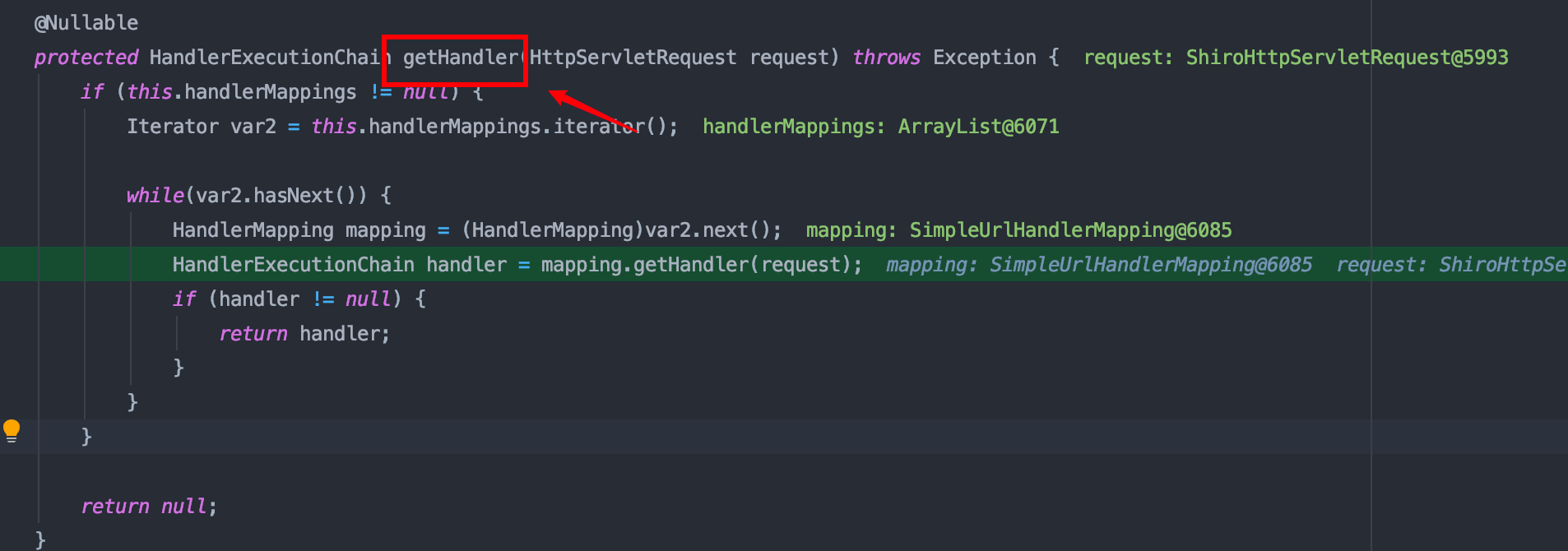
Task: Open italic SimpleUrlHandlerMapping@6085 hint on highlighted line
Action: tap(1150, 265)
